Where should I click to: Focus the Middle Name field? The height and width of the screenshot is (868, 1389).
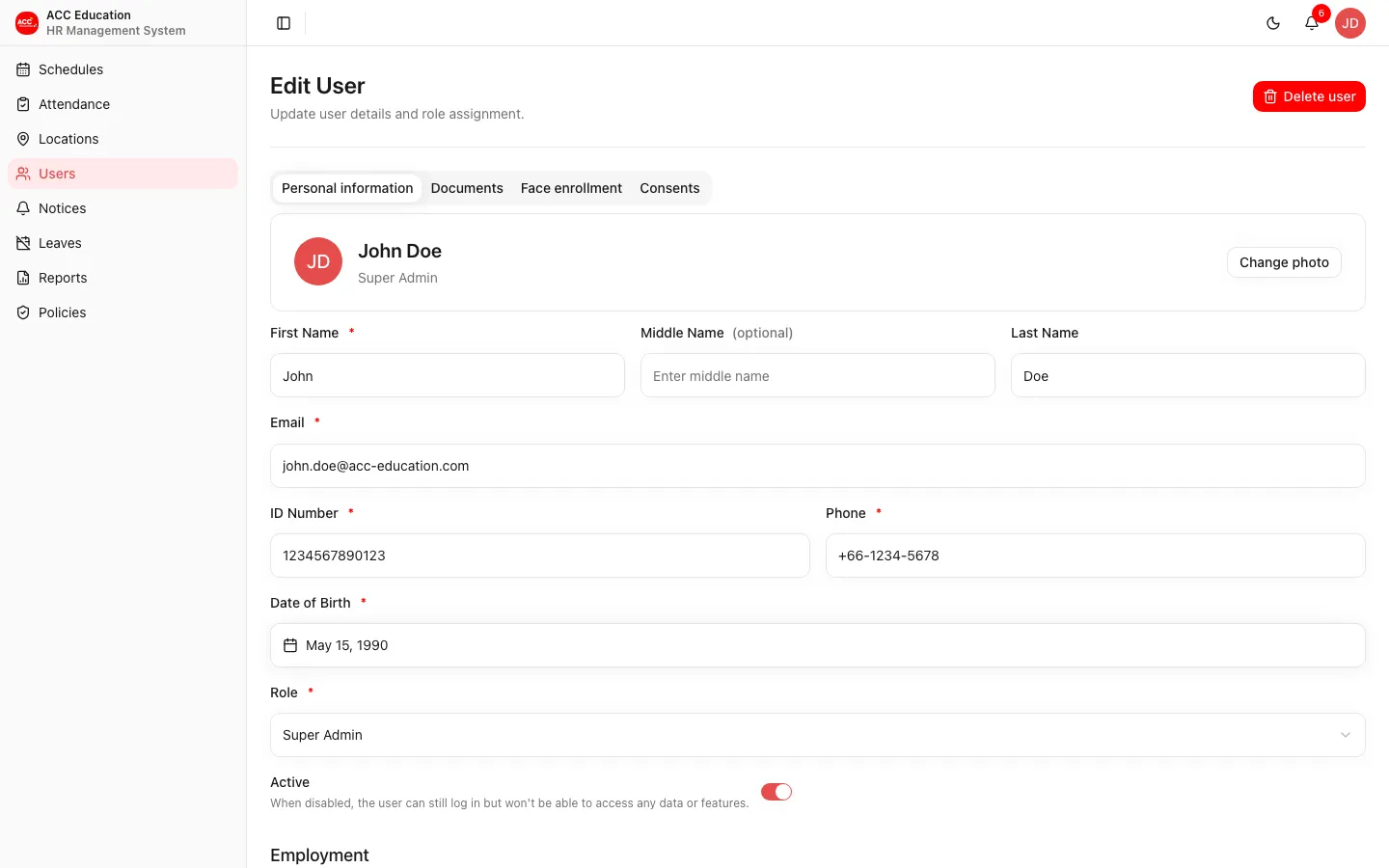pyautogui.click(x=818, y=375)
